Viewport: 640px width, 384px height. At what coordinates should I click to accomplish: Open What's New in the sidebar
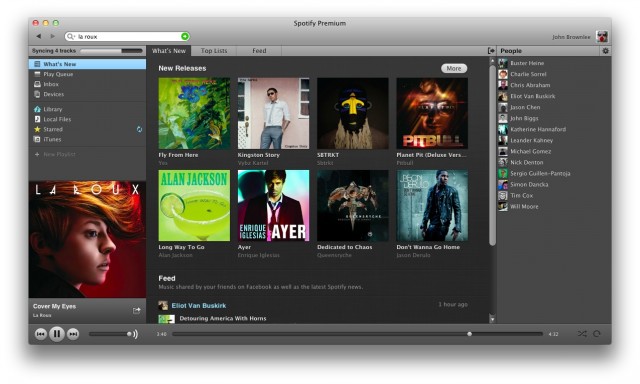click(x=87, y=64)
